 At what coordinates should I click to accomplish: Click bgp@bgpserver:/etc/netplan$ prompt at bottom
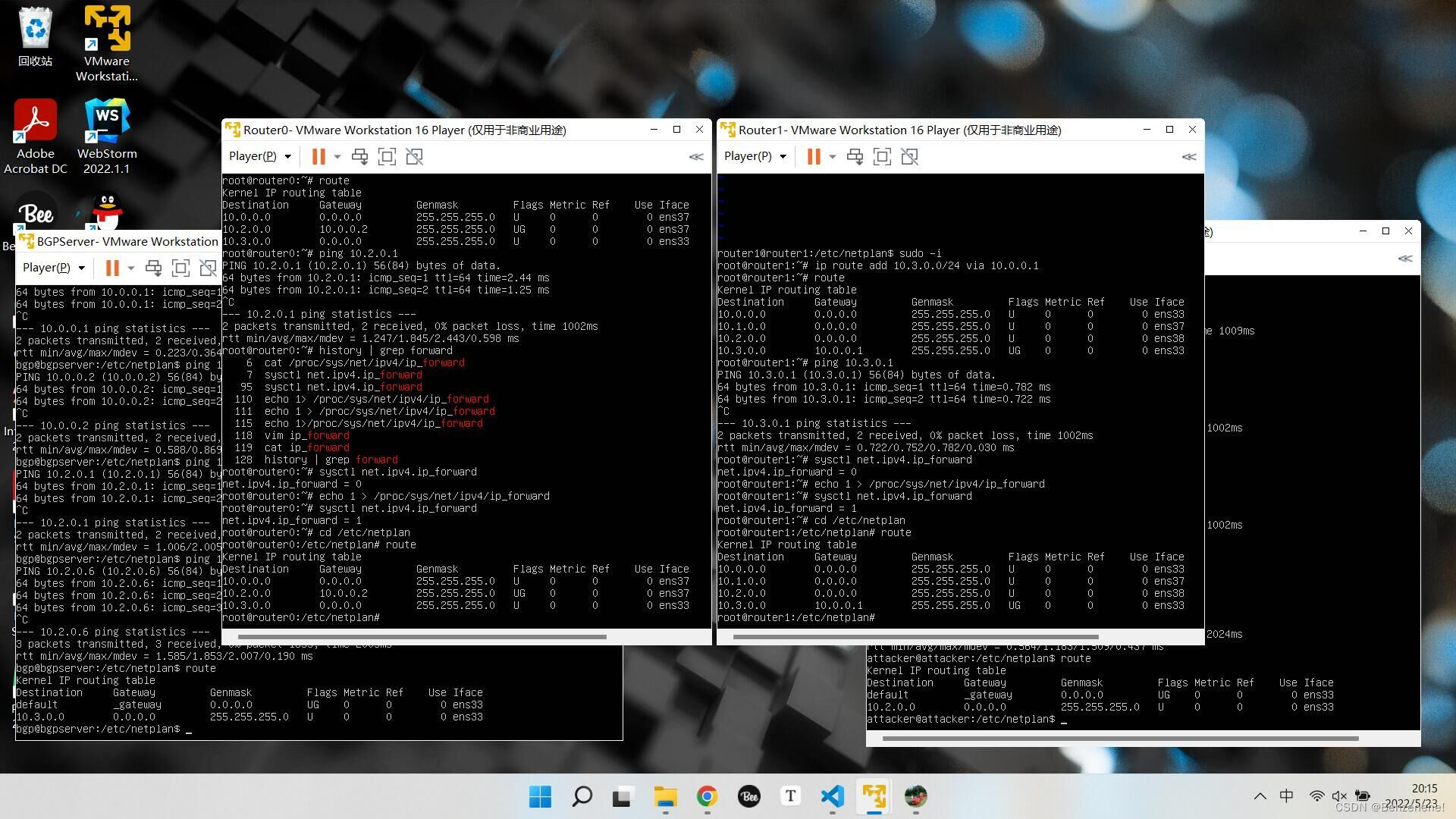tap(99, 729)
